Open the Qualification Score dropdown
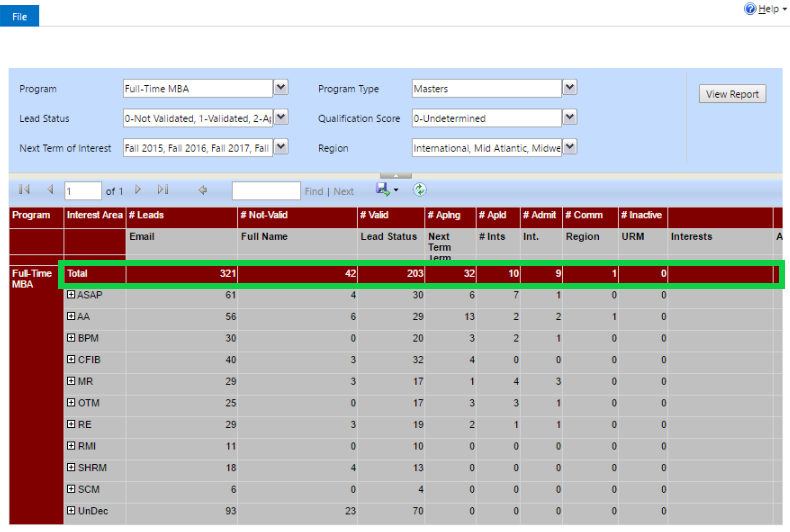Image resolution: width=790 pixels, height=532 pixels. click(x=569, y=118)
